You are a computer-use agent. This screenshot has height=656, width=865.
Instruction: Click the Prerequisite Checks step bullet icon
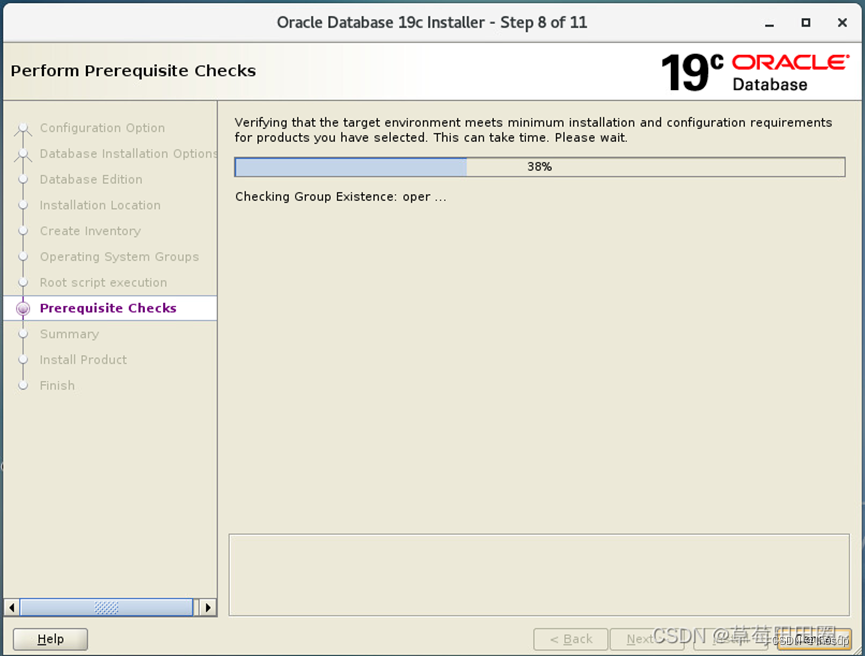23,308
